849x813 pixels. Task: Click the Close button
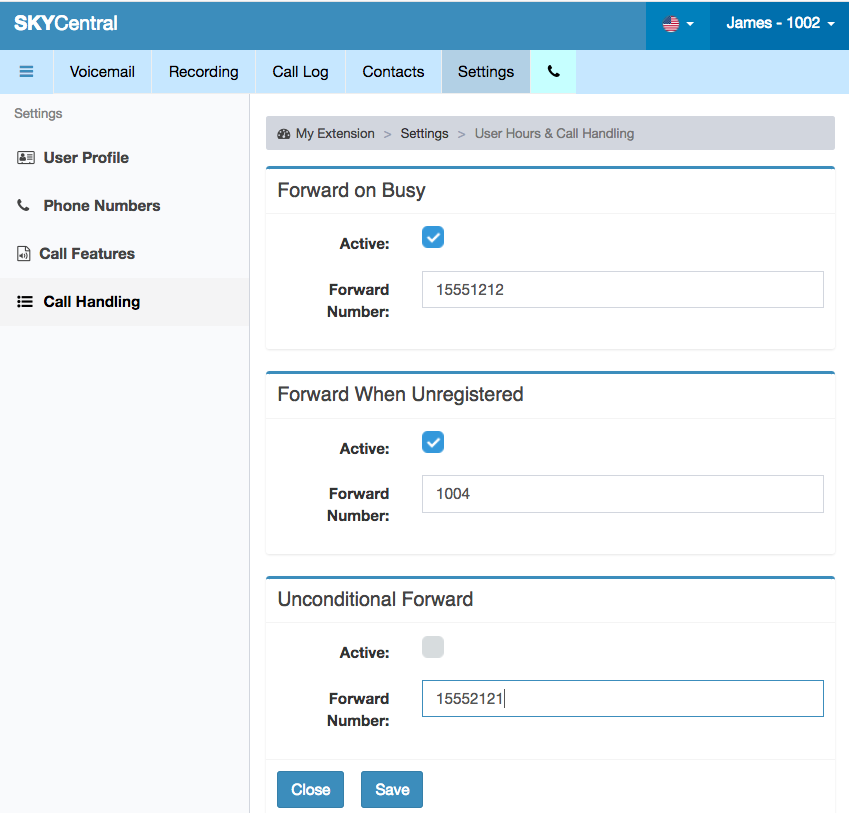tap(310, 789)
